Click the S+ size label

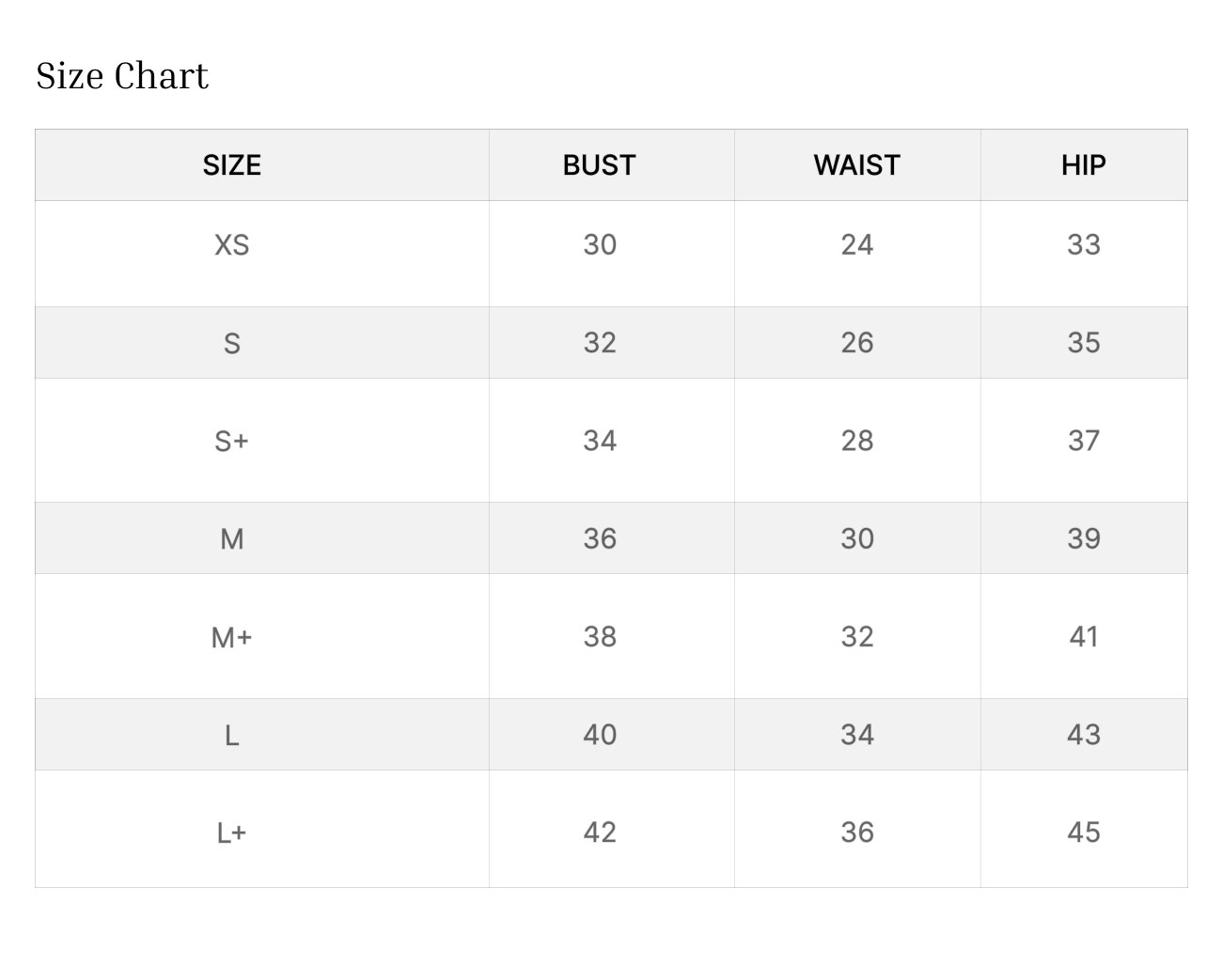(x=232, y=441)
